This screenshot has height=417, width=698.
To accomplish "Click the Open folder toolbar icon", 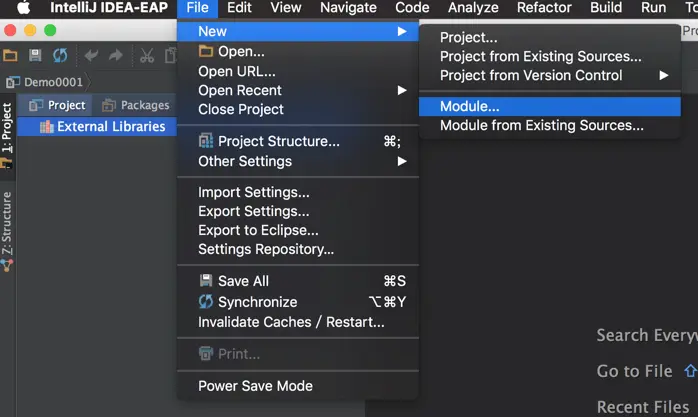I will pyautogui.click(x=10, y=56).
